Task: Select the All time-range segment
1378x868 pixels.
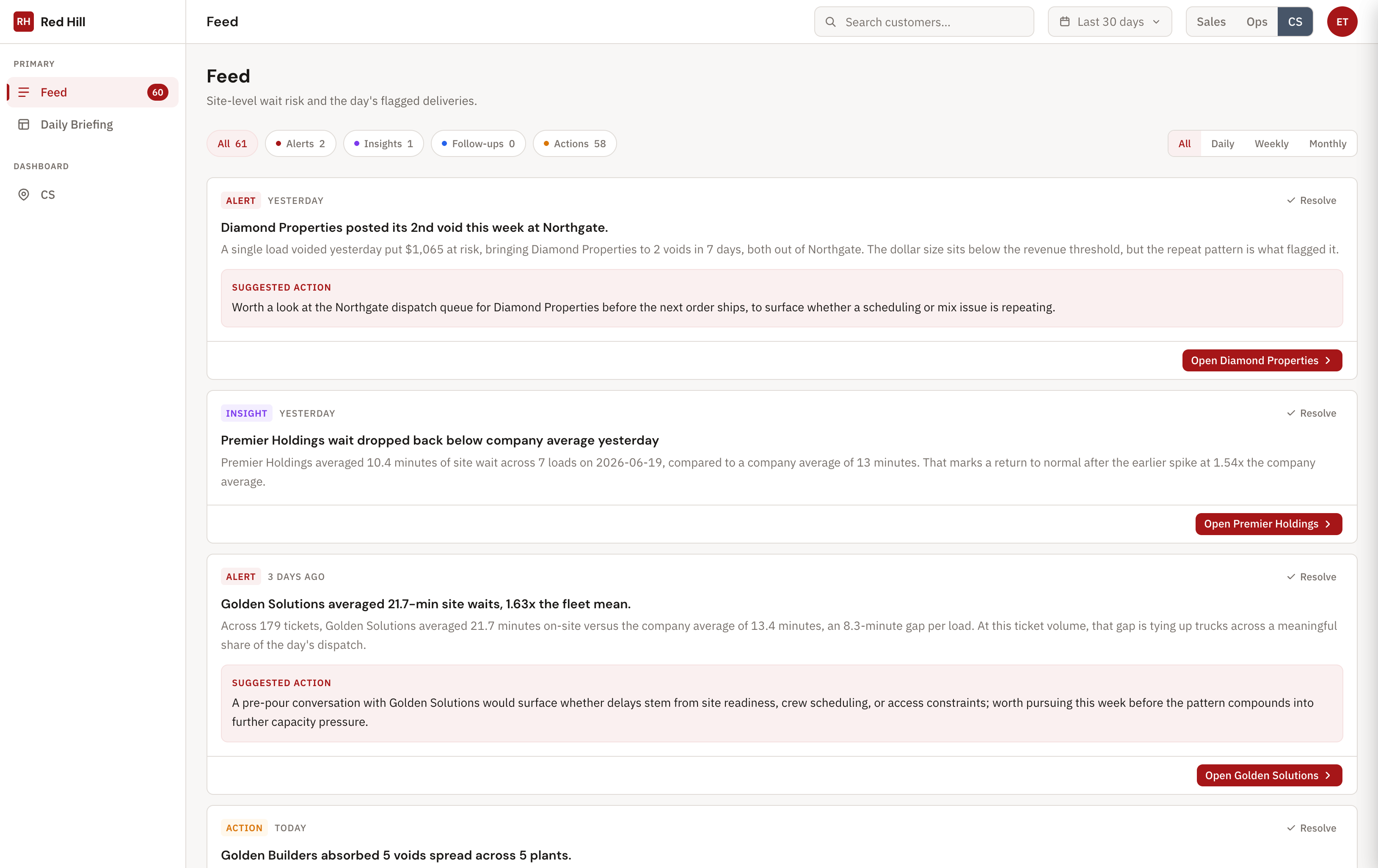Action: coord(1185,143)
